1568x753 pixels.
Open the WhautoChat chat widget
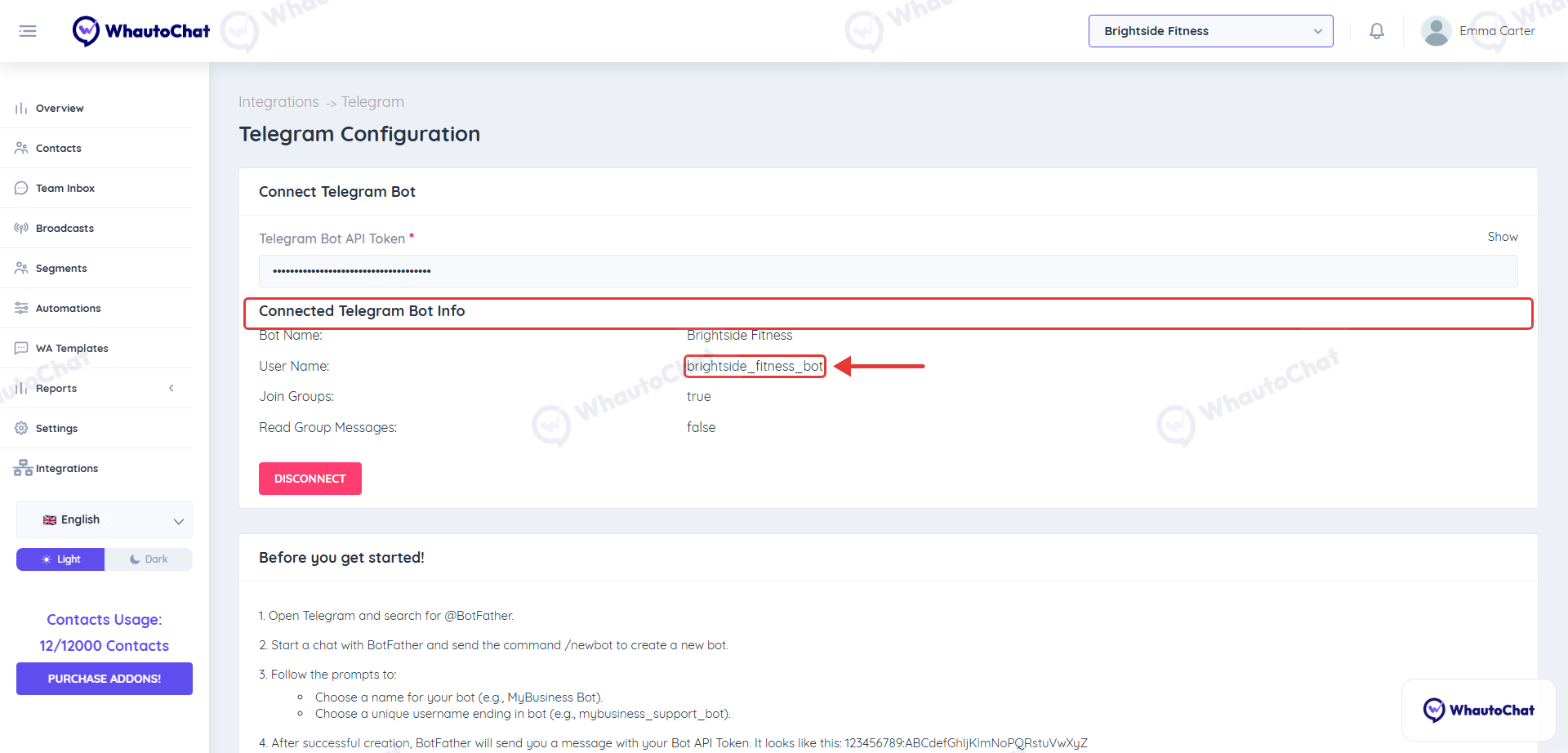(1478, 710)
